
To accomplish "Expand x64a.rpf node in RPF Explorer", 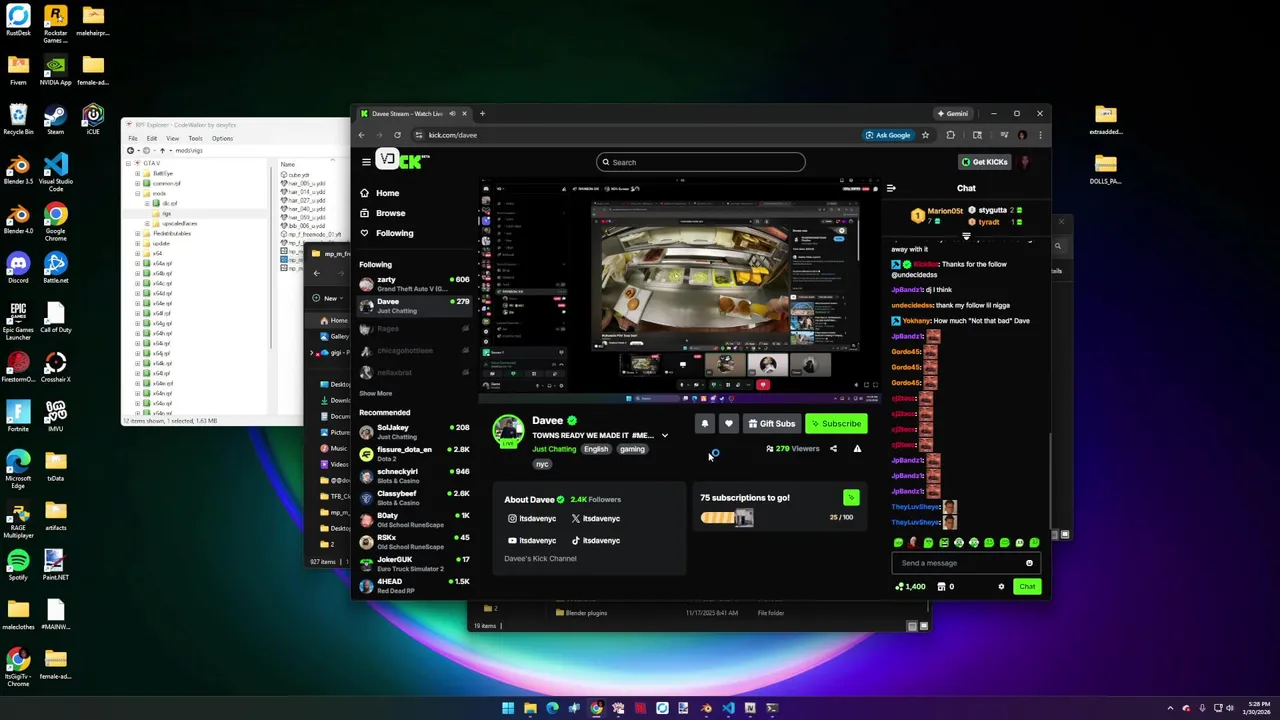I will [138, 264].
